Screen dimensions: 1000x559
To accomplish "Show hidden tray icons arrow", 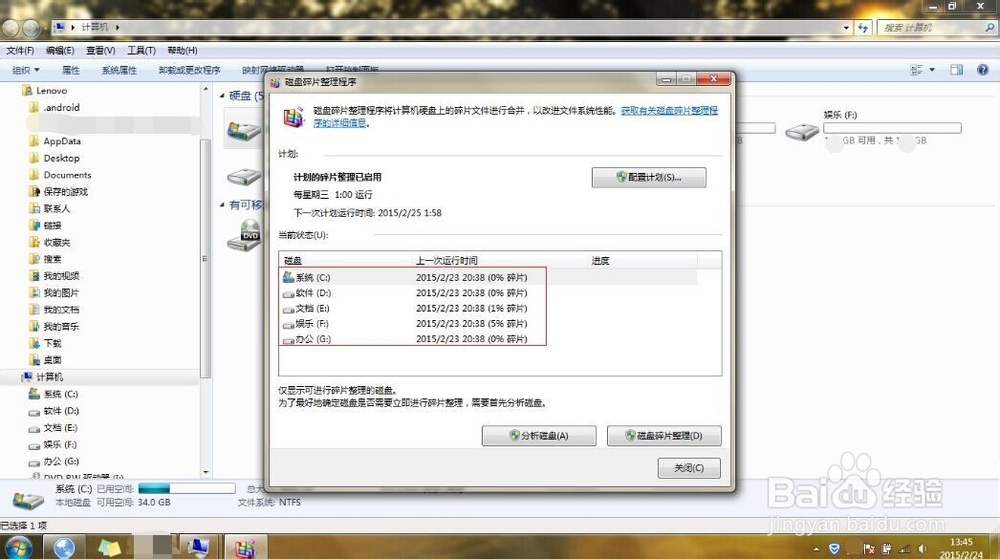I will coord(816,549).
